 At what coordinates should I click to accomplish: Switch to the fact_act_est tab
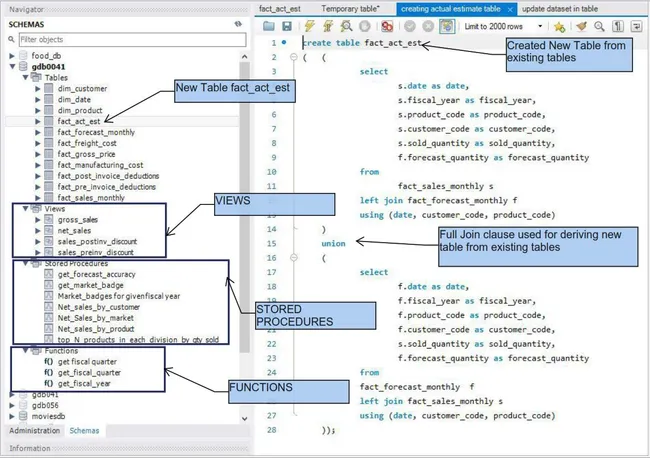(280, 9)
